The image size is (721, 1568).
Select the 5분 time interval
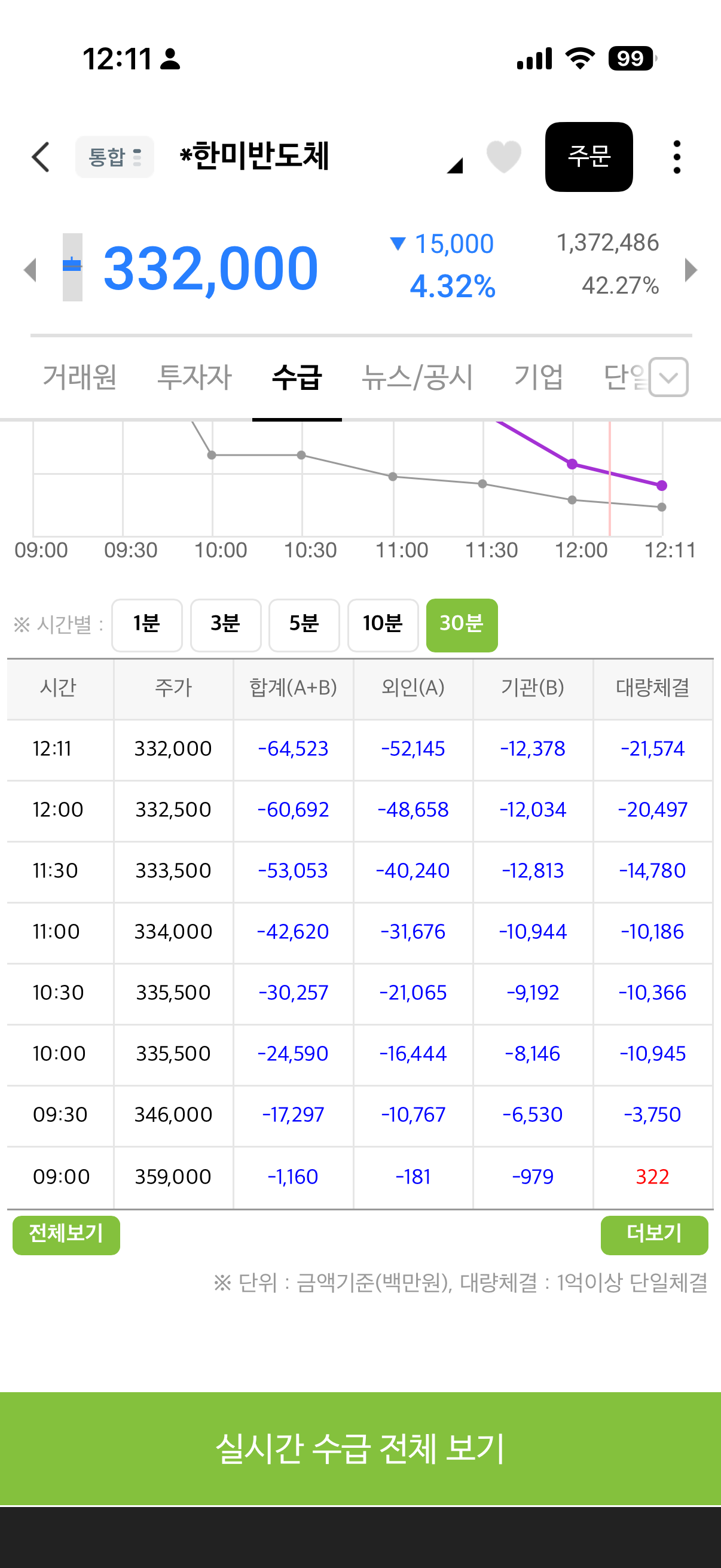(304, 624)
